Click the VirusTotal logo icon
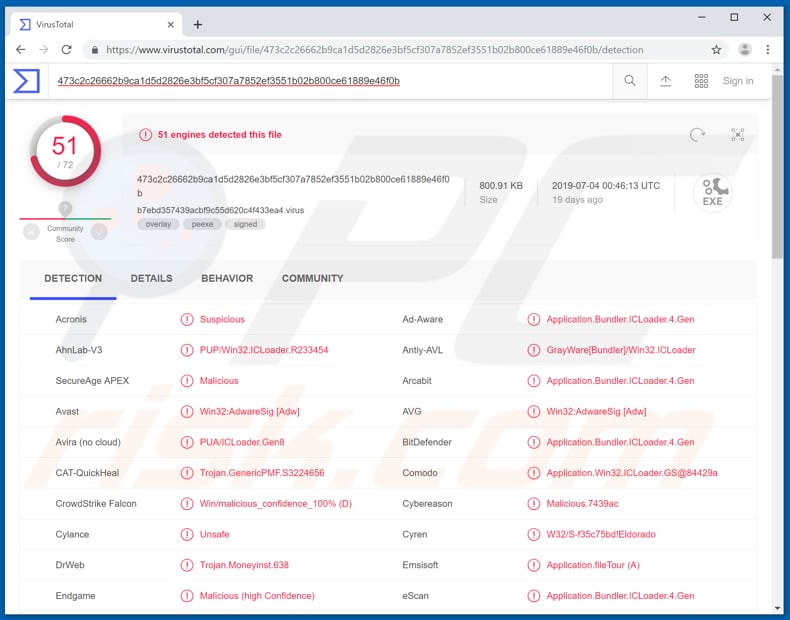790x620 pixels. pos(26,81)
